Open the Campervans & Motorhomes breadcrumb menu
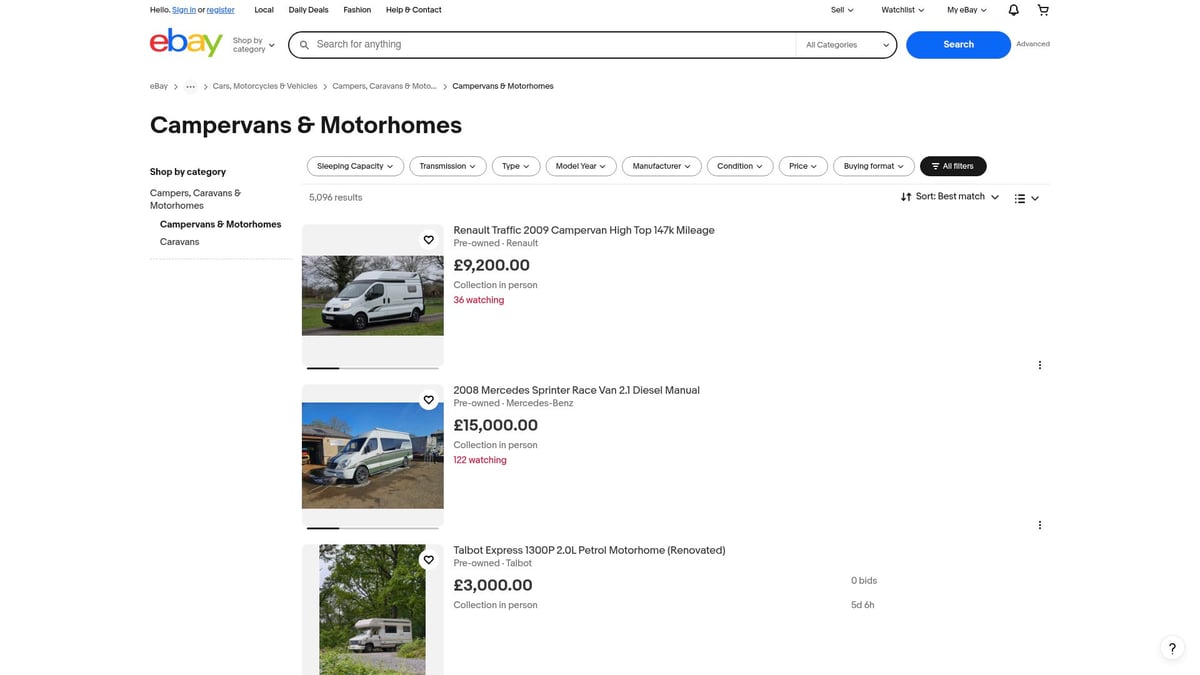The width and height of the screenshot is (1200, 675). tap(502, 86)
